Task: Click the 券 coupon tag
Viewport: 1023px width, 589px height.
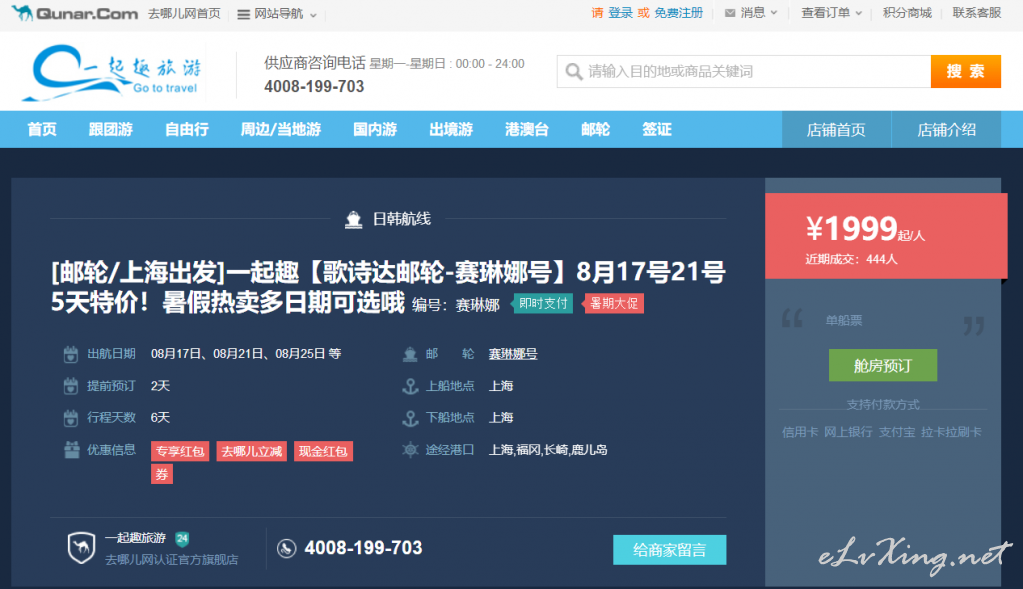Action: coord(162,474)
